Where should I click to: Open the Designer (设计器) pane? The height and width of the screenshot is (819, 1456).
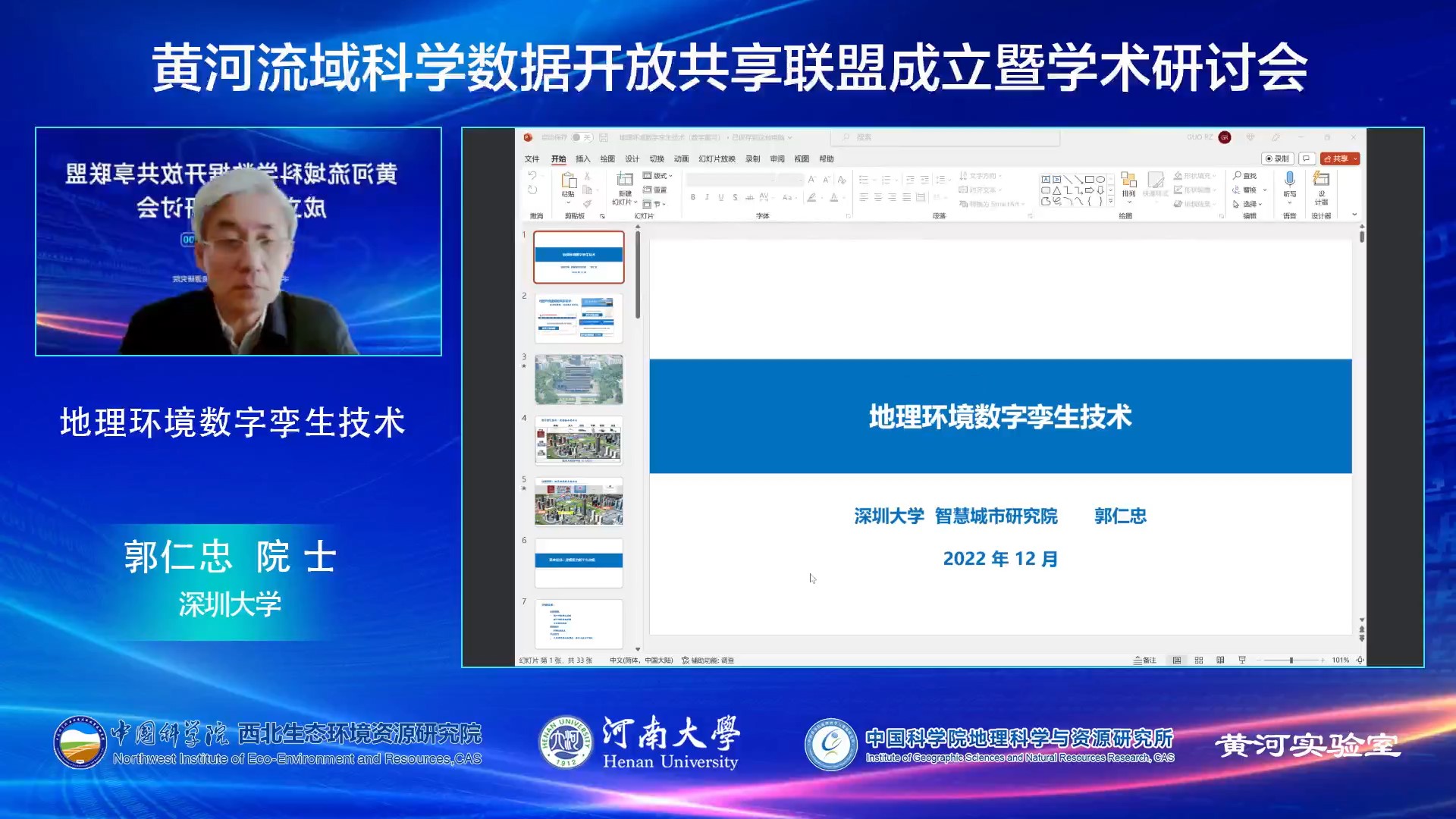1321,187
